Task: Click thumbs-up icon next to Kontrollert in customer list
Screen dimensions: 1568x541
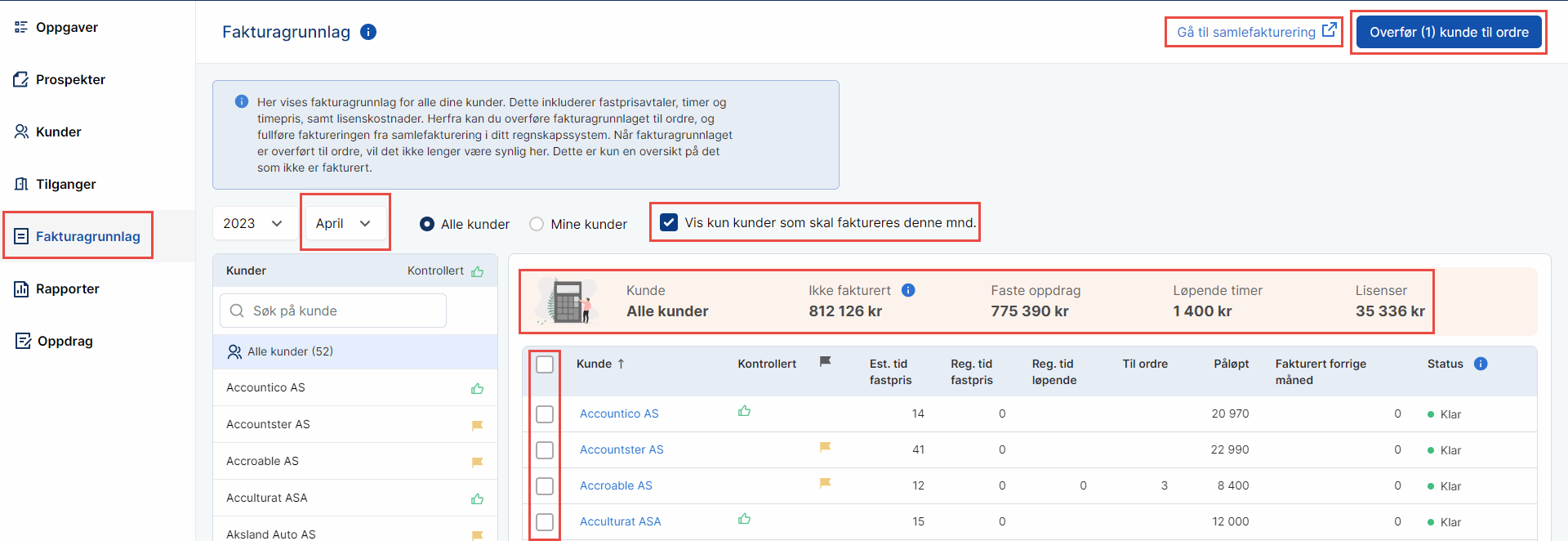Action: pyautogui.click(x=478, y=271)
